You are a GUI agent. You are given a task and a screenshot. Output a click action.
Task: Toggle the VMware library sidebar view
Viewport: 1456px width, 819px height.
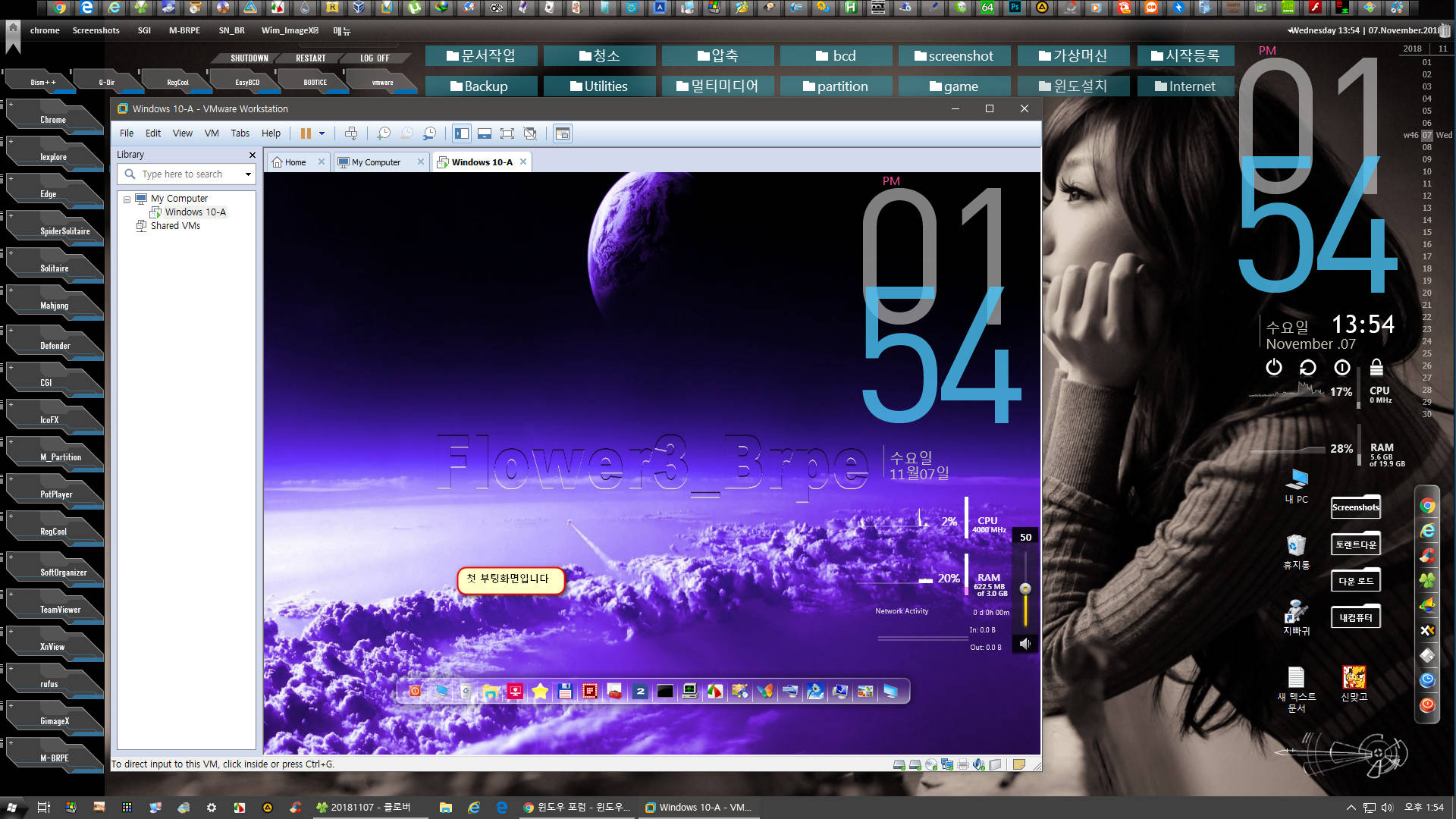pyautogui.click(x=461, y=133)
